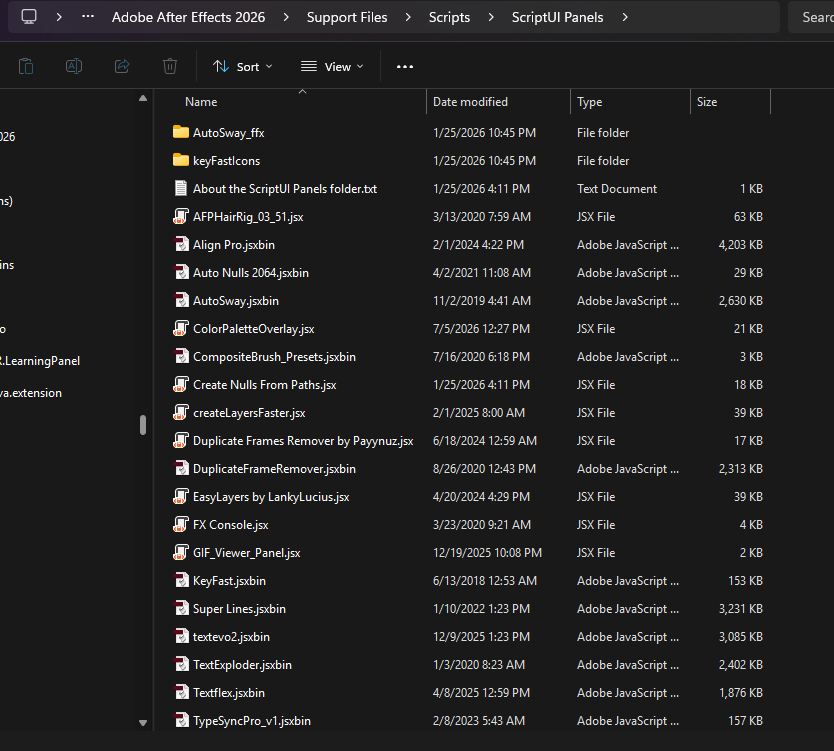The height and width of the screenshot is (751, 834).
Task: Expand chevron after Adobe After Effects 2026
Action: point(286,17)
